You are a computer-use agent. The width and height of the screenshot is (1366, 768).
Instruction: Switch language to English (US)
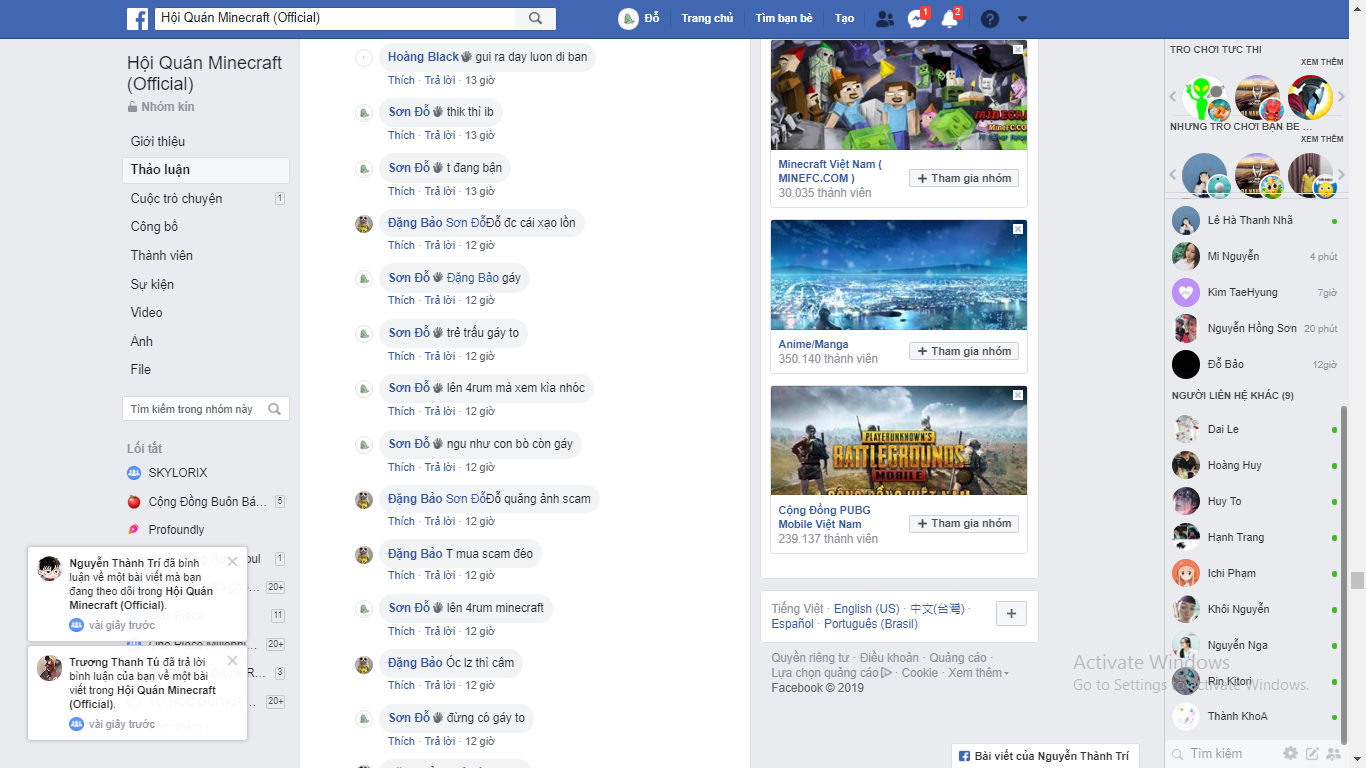pos(866,608)
